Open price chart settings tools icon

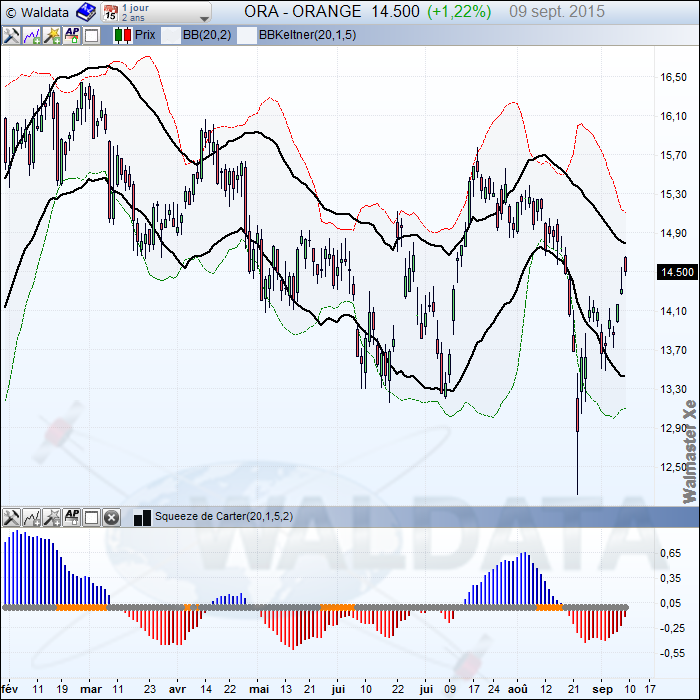click(x=11, y=35)
